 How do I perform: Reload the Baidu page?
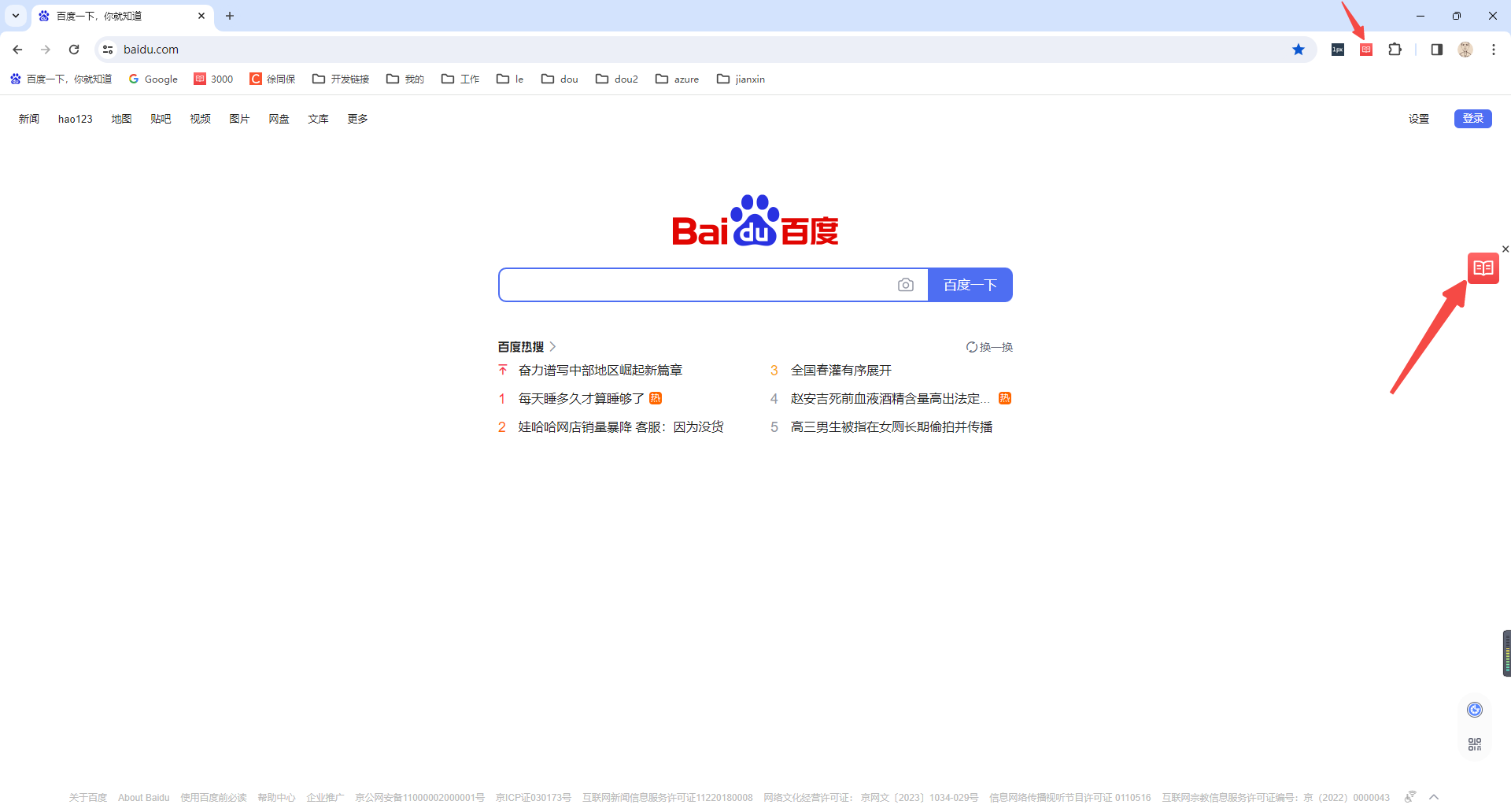click(x=74, y=50)
